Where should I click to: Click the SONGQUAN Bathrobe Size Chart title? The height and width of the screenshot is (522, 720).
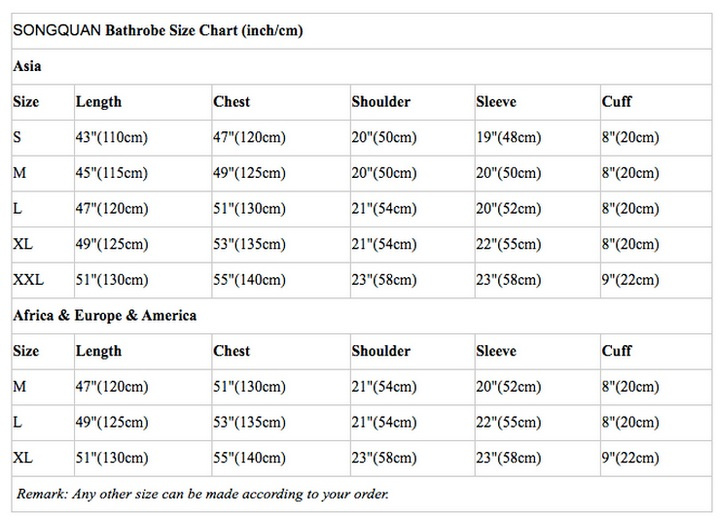click(158, 31)
